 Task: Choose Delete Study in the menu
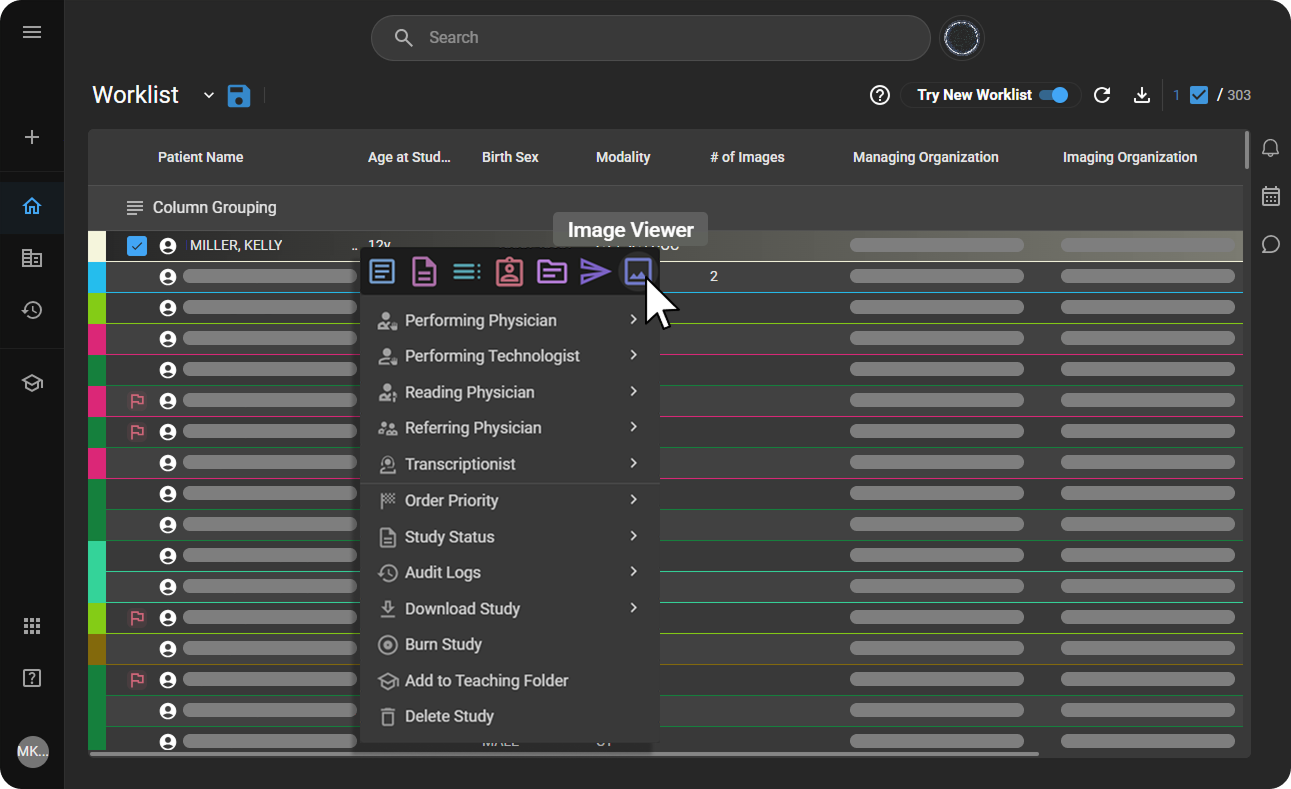coord(449,717)
